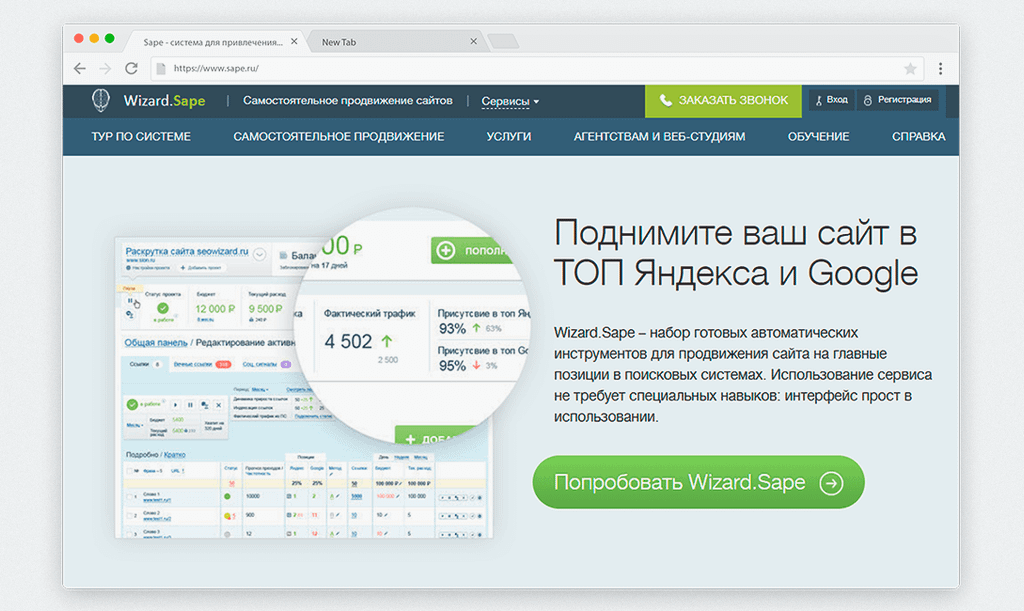Open project dropdown next to seowizard.ru title
The image size is (1024, 611).
[x=259, y=253]
